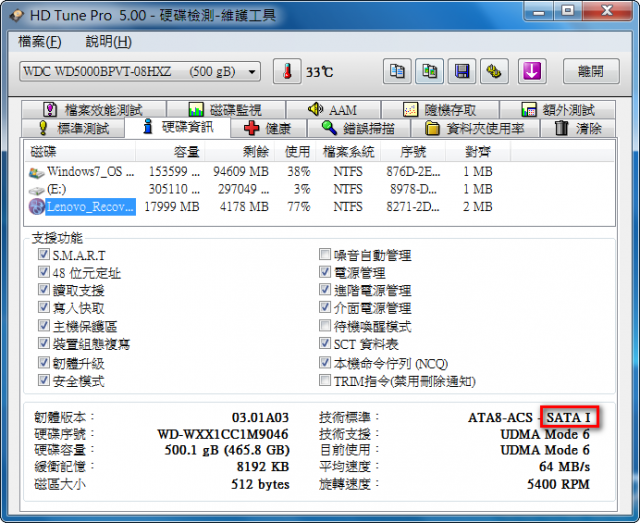Image resolution: width=640 pixels, height=523 pixels.
Task: Switch to the AAM tab
Action: coord(333,109)
